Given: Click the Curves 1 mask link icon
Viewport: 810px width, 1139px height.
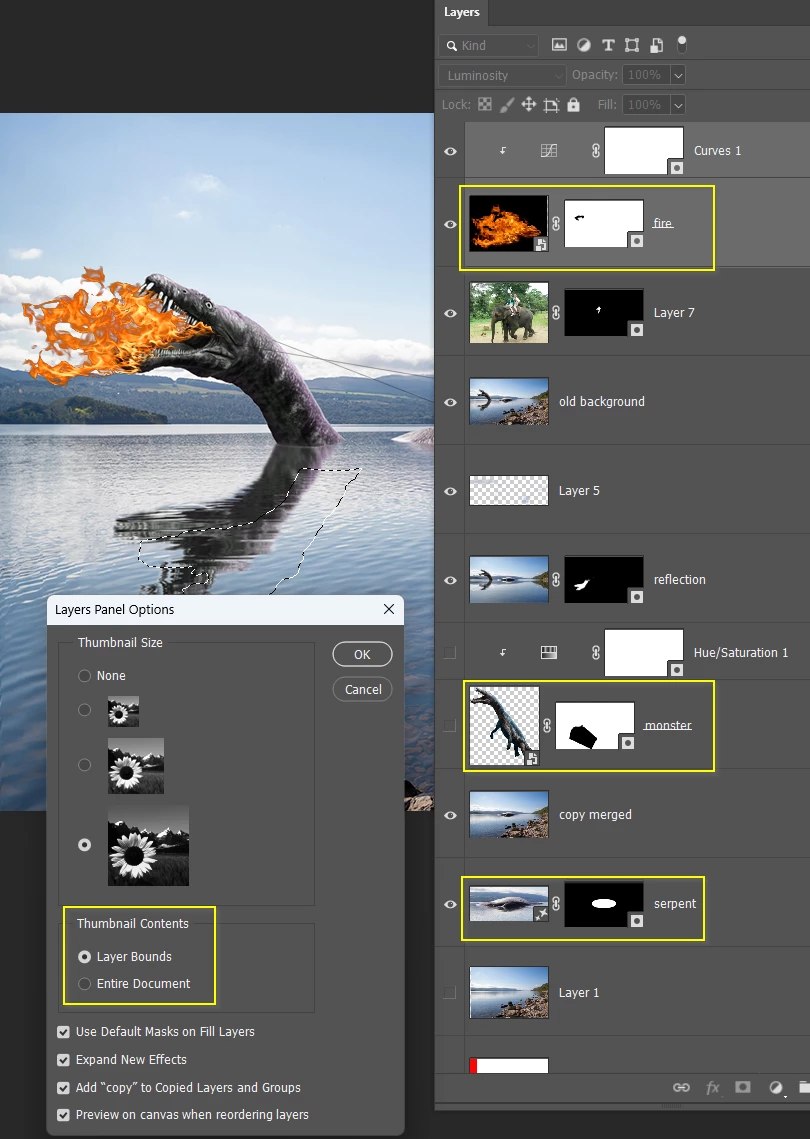Looking at the screenshot, I should tap(596, 150).
